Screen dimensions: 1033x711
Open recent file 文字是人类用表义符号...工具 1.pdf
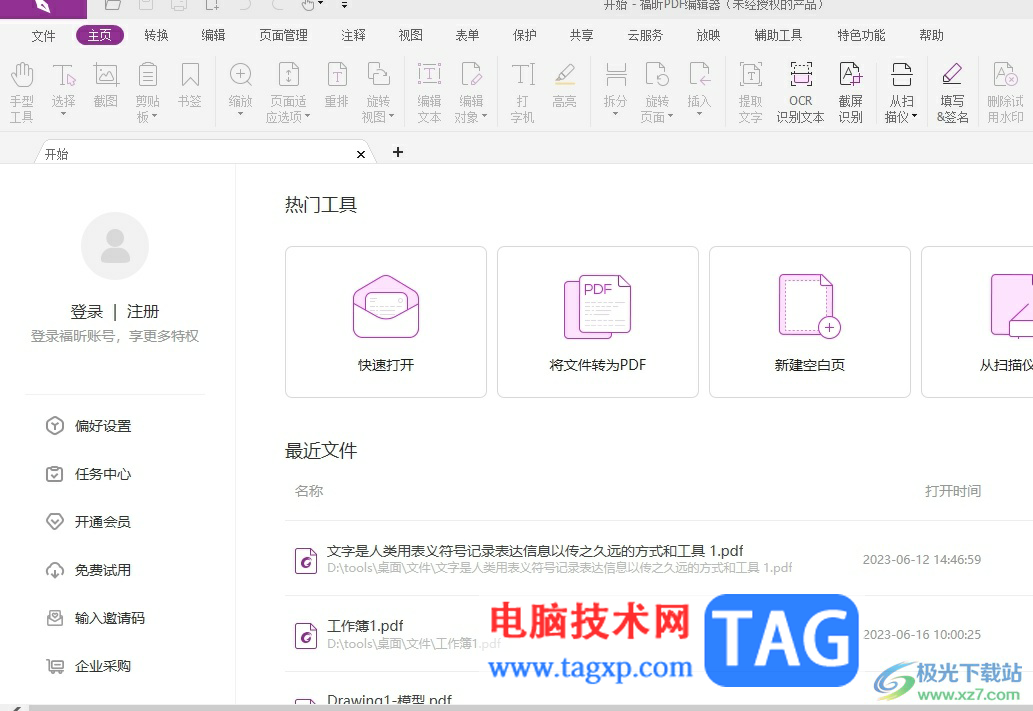click(535, 551)
